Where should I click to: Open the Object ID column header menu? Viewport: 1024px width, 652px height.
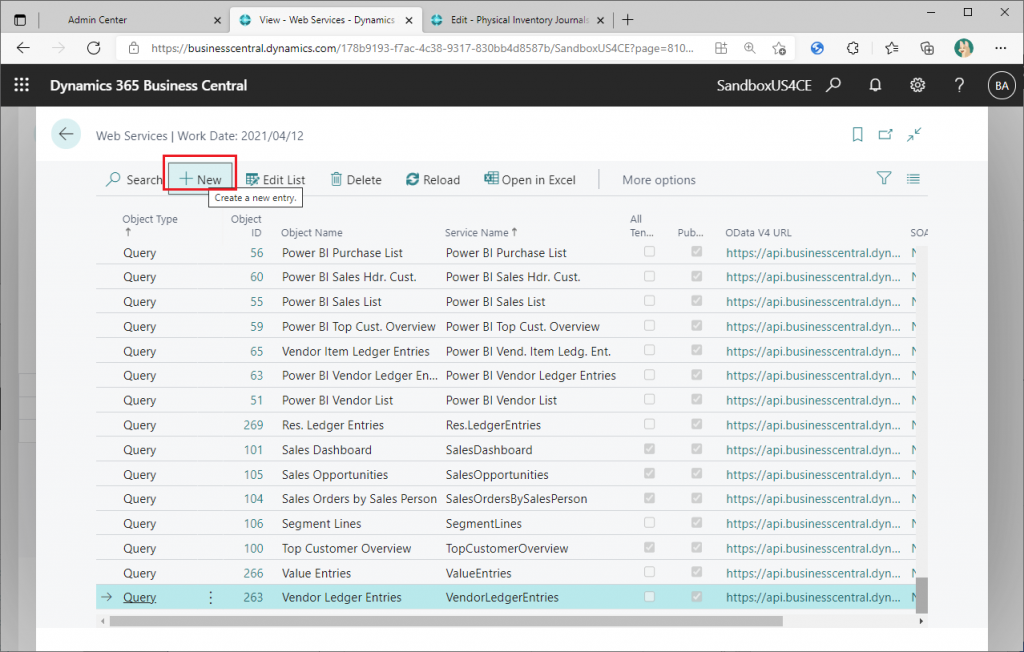[246, 225]
